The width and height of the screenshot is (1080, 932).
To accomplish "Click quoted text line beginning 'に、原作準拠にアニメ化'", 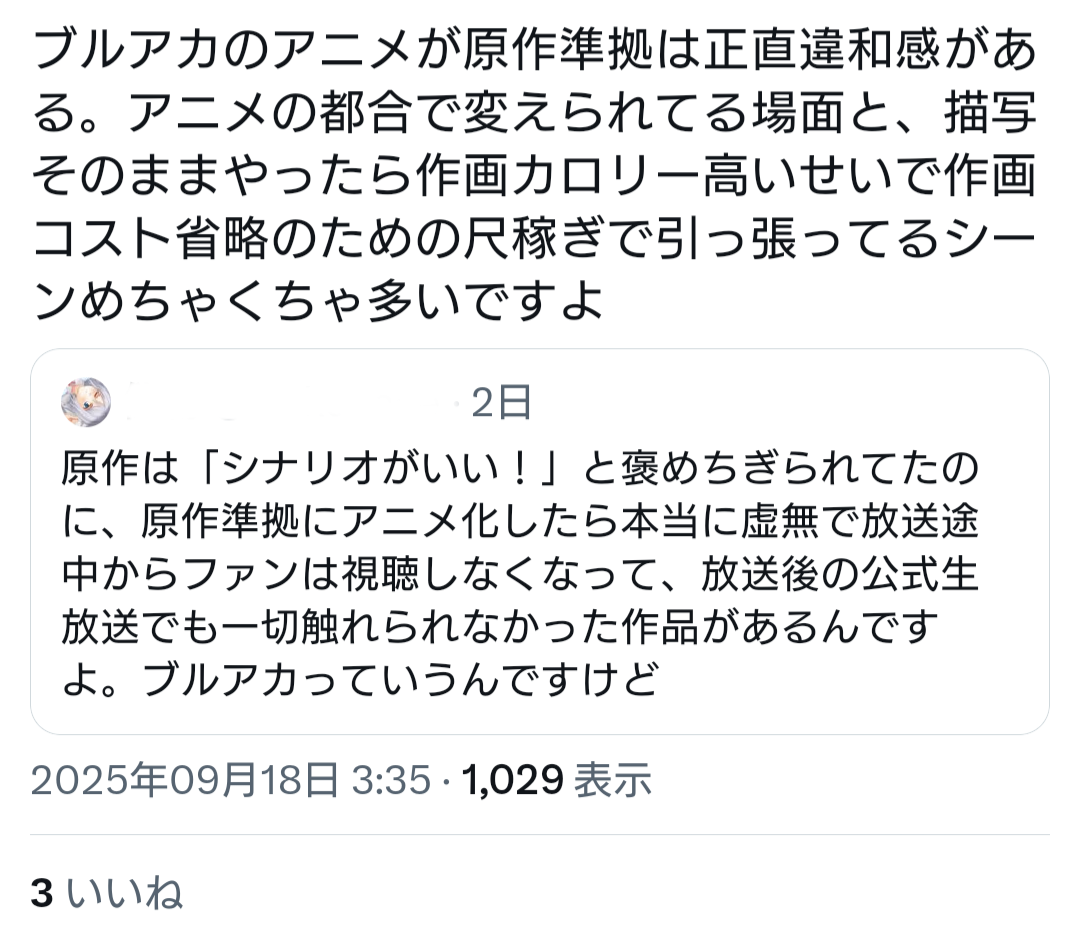I will (x=520, y=521).
